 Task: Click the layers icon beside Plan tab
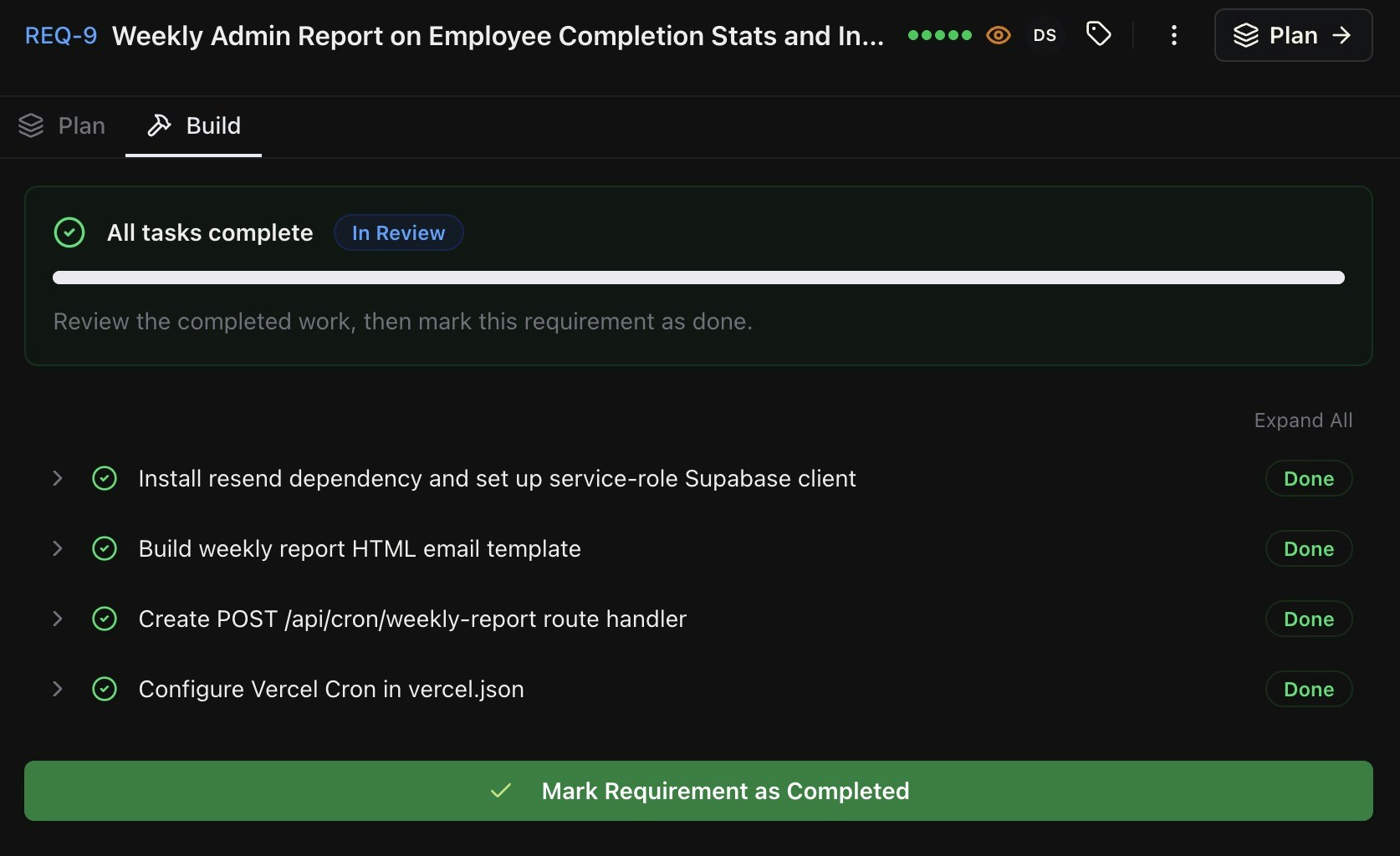tap(32, 125)
